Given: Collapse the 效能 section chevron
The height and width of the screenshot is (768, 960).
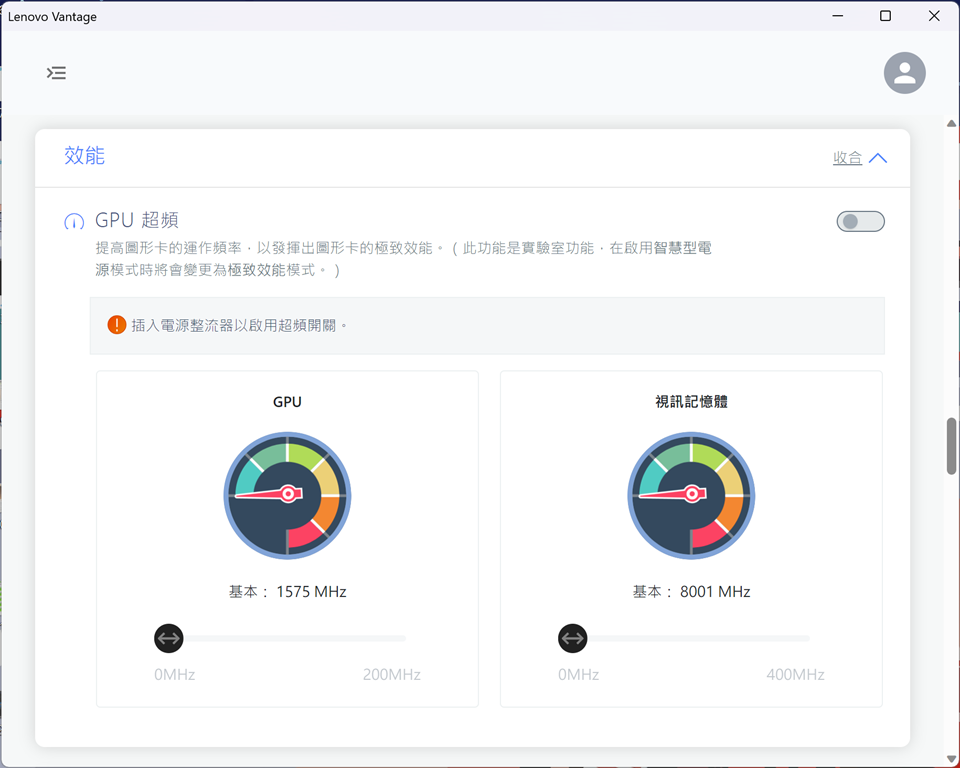Looking at the screenshot, I should [878, 158].
